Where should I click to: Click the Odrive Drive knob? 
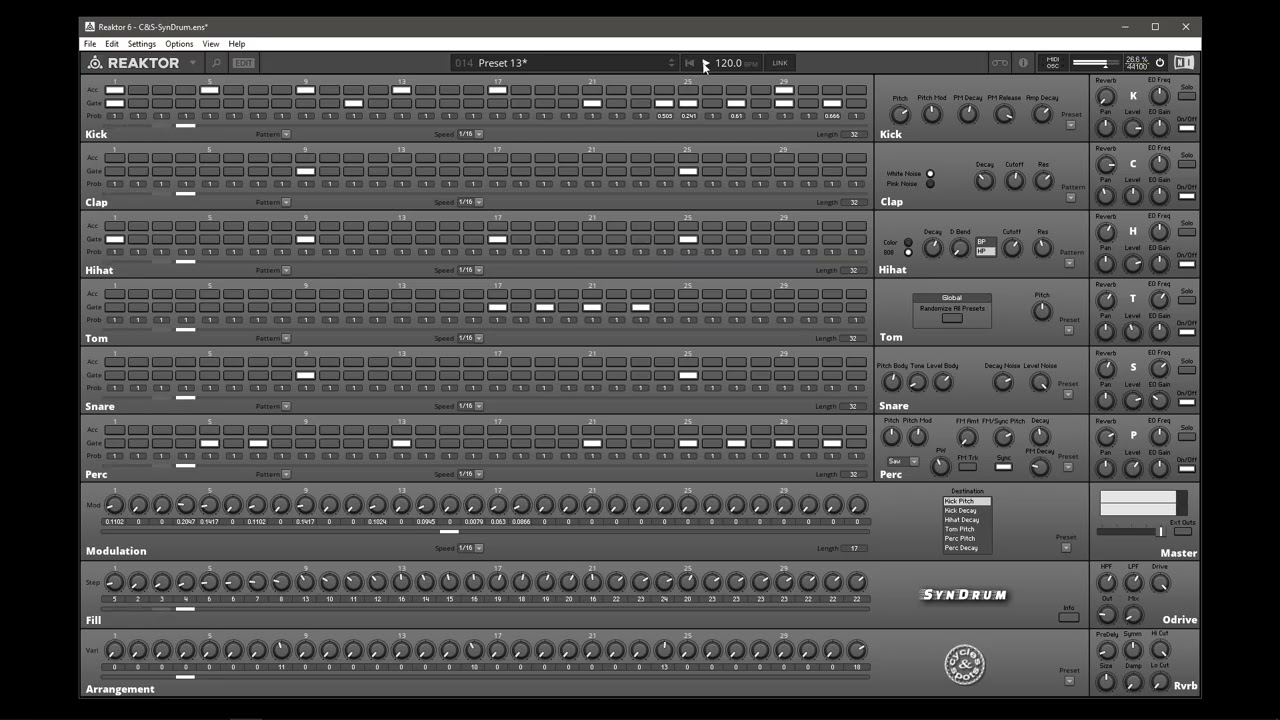(x=1159, y=582)
